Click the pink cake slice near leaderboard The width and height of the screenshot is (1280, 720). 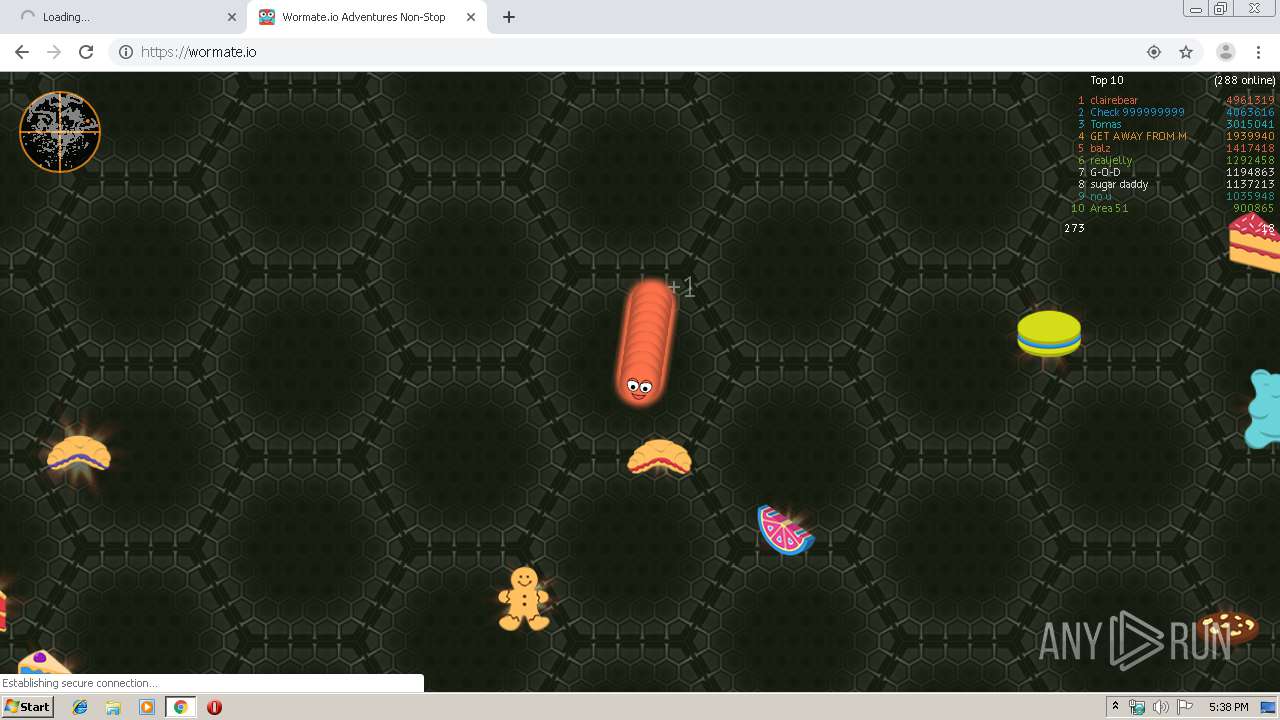tap(1255, 241)
